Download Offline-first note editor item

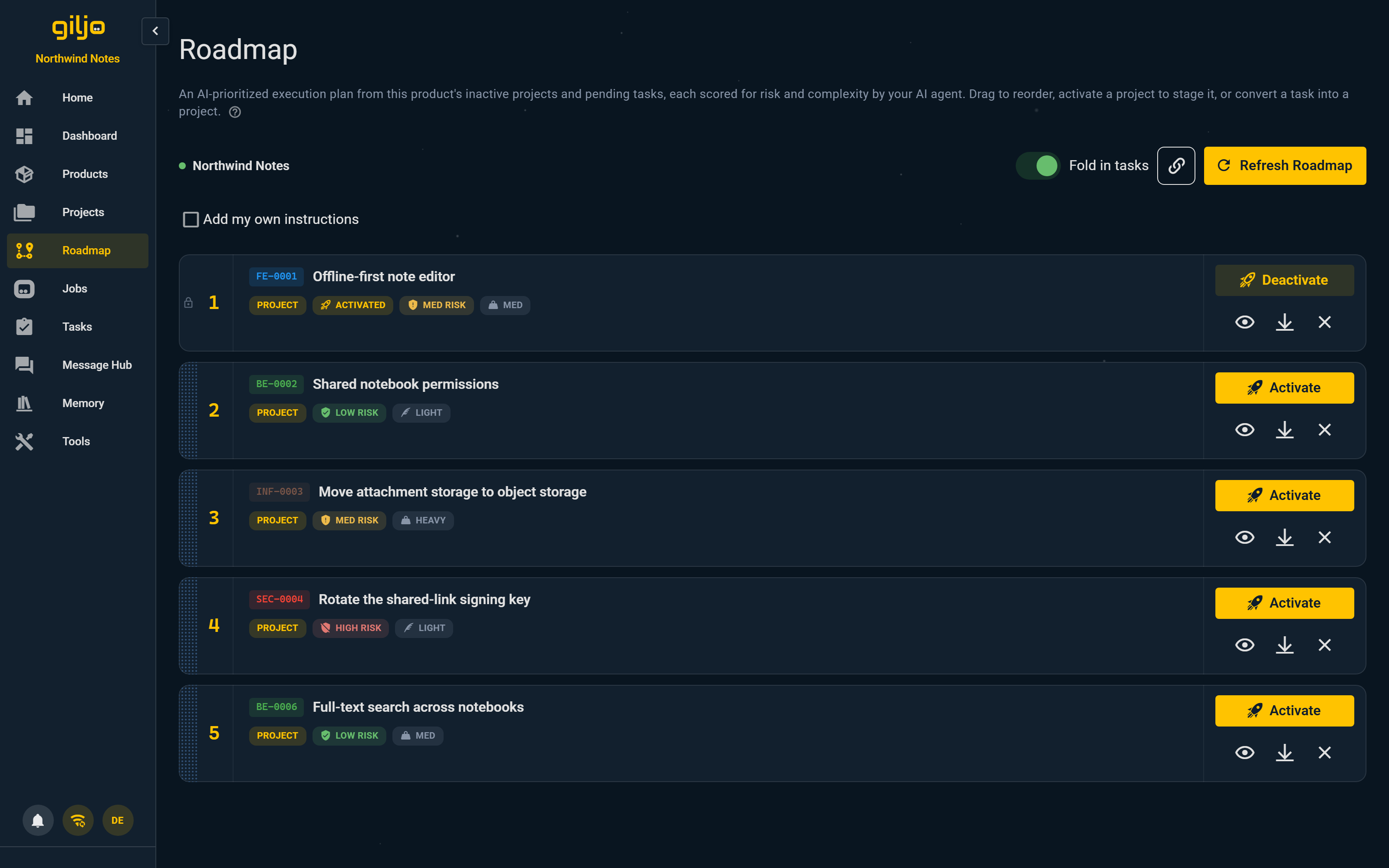click(x=1284, y=322)
